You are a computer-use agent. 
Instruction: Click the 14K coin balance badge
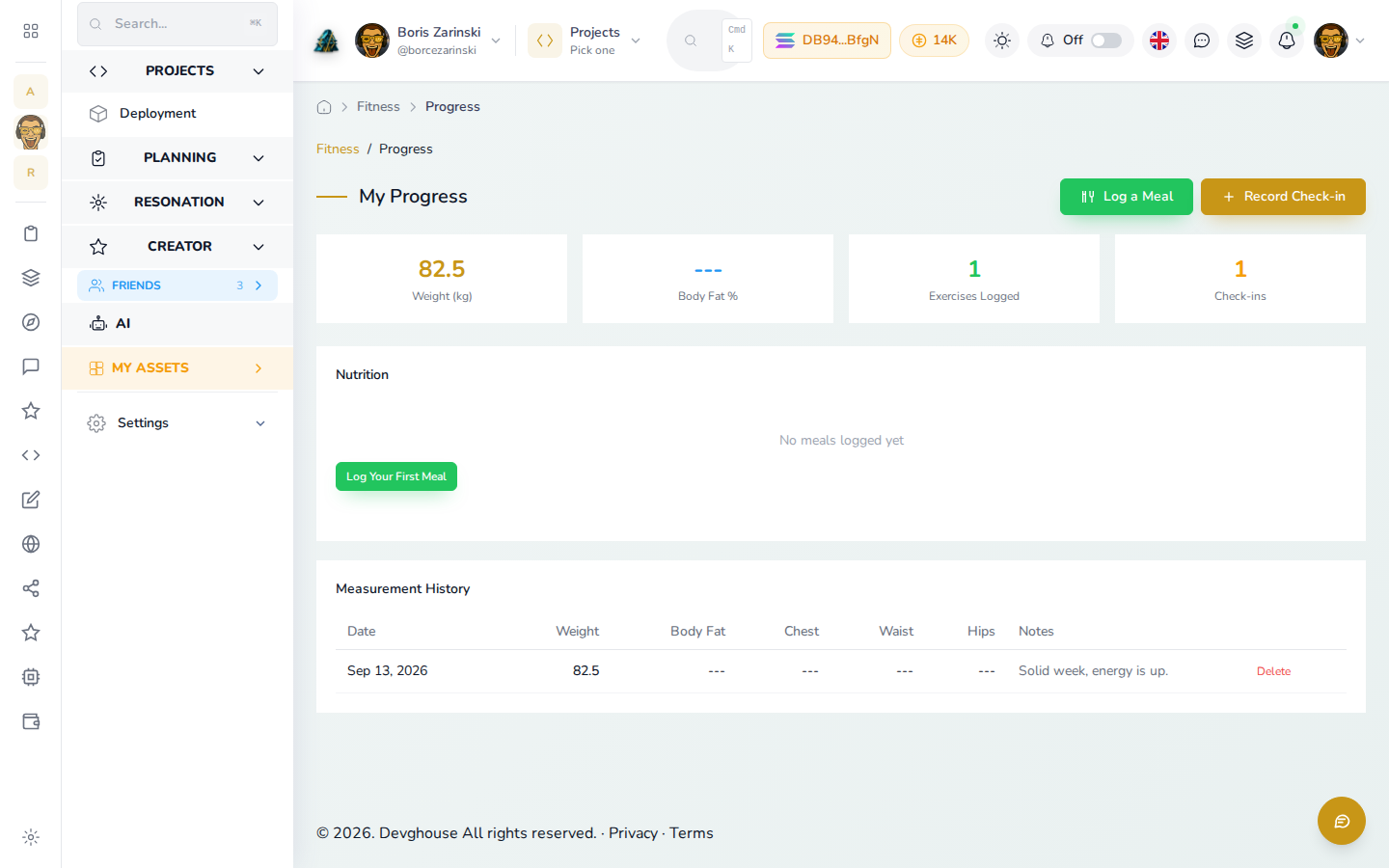[x=934, y=41]
